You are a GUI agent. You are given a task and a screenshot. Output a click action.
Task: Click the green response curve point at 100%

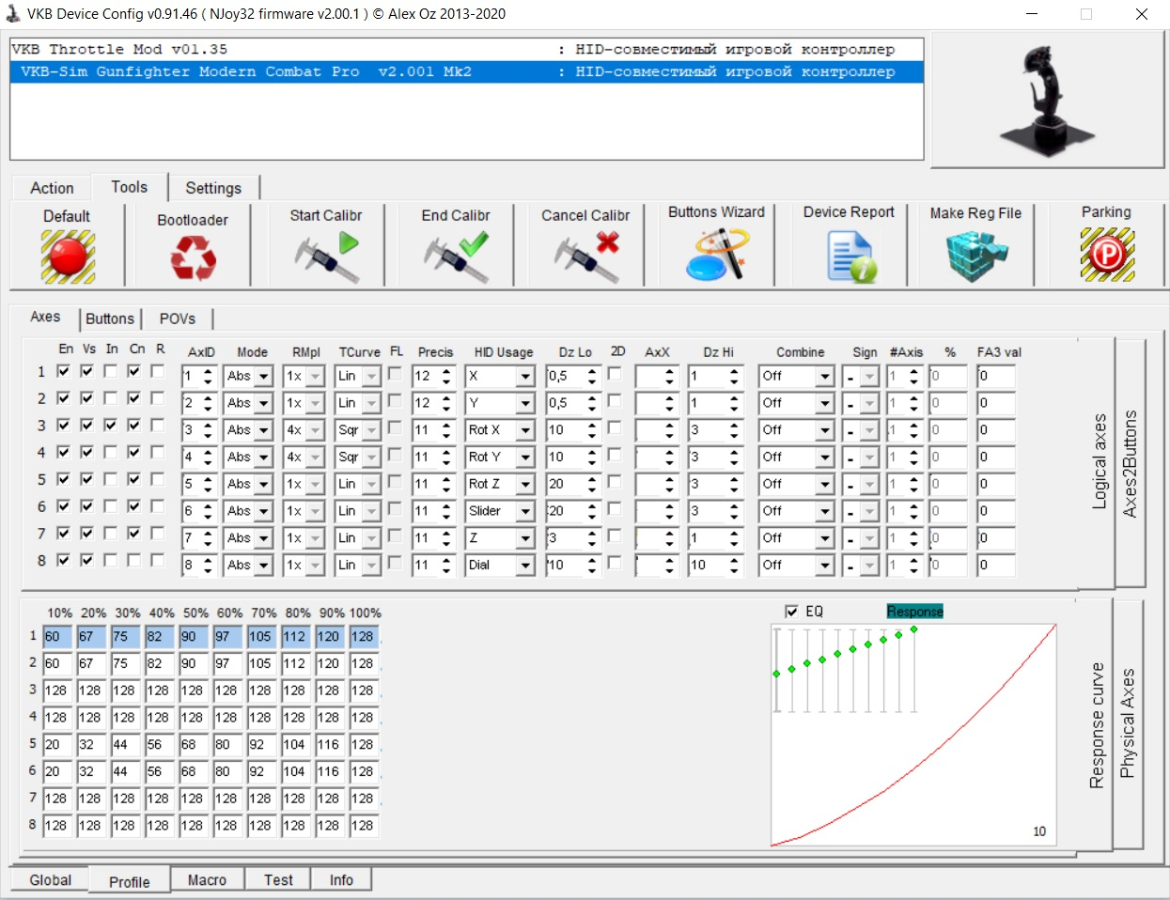[x=914, y=629]
